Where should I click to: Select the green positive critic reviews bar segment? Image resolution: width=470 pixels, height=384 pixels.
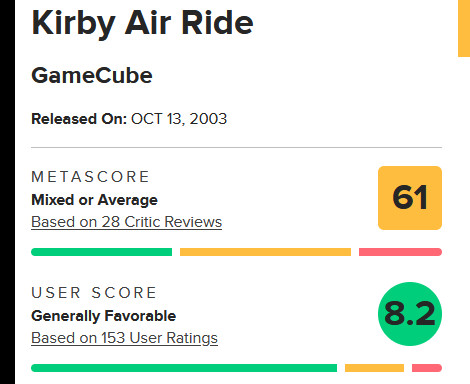point(101,252)
